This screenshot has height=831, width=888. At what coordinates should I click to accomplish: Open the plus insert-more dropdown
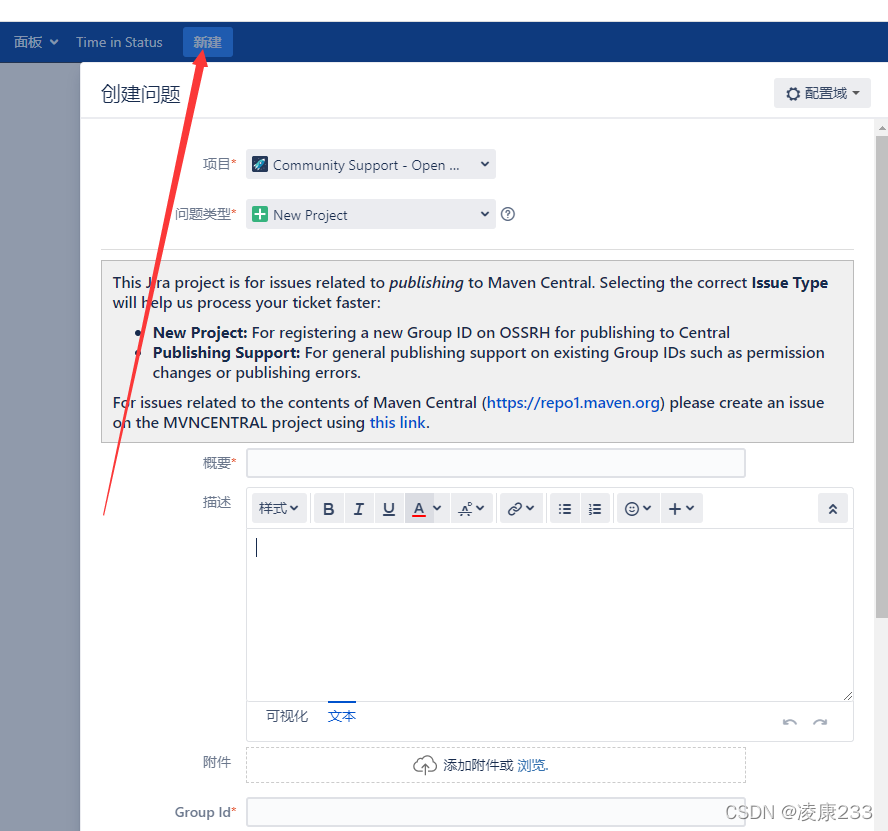click(x=681, y=509)
